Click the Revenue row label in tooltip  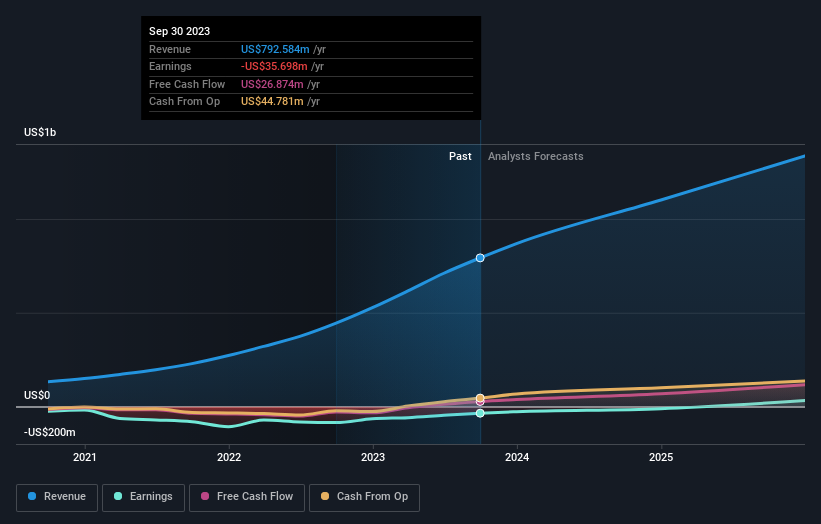170,49
